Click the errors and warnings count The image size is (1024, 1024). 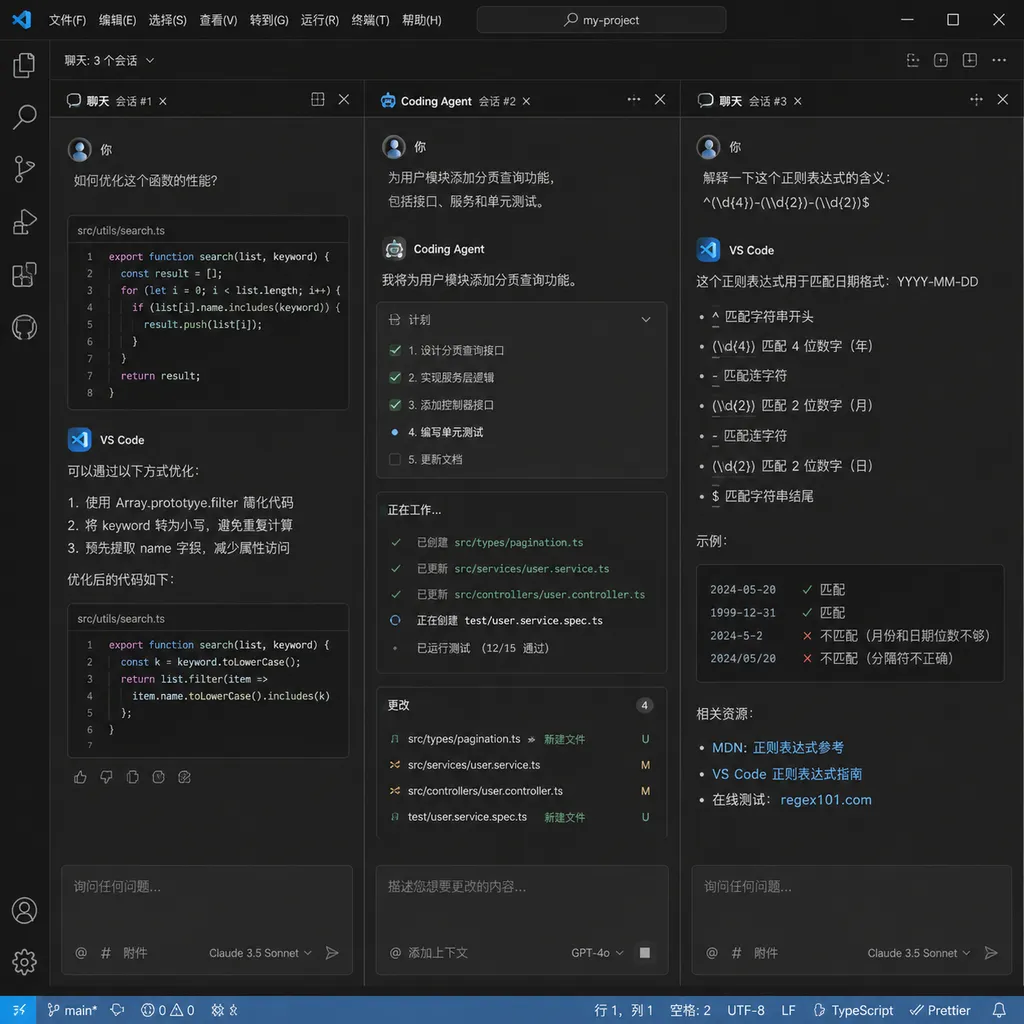pyautogui.click(x=168, y=1010)
